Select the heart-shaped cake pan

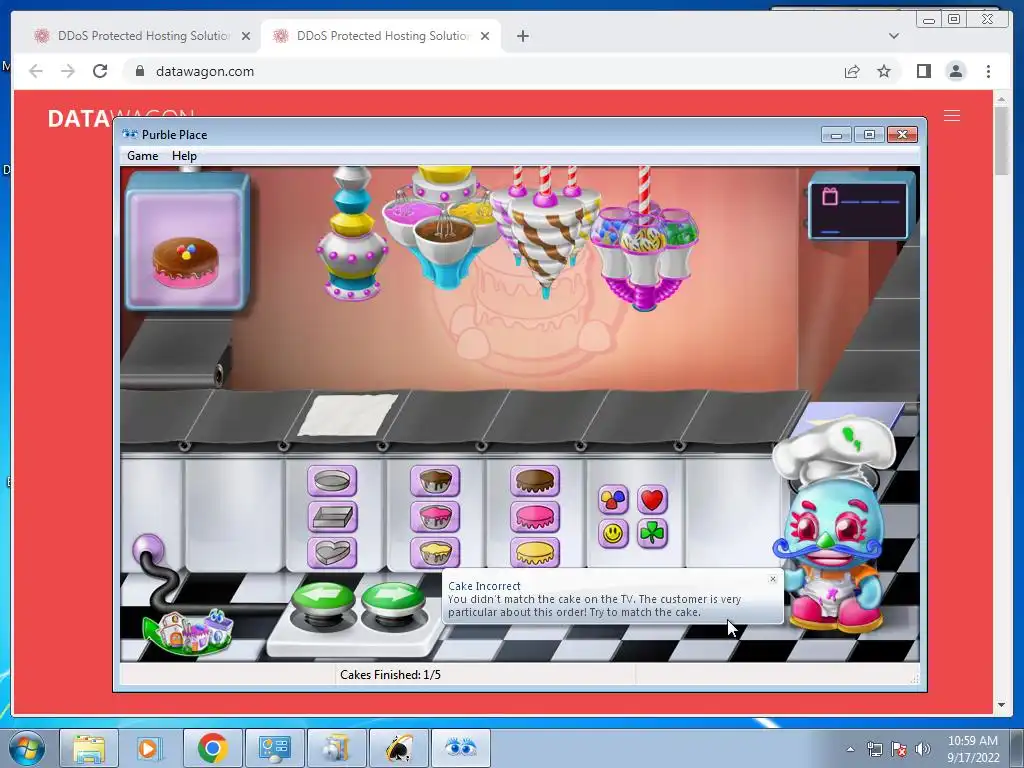point(332,552)
